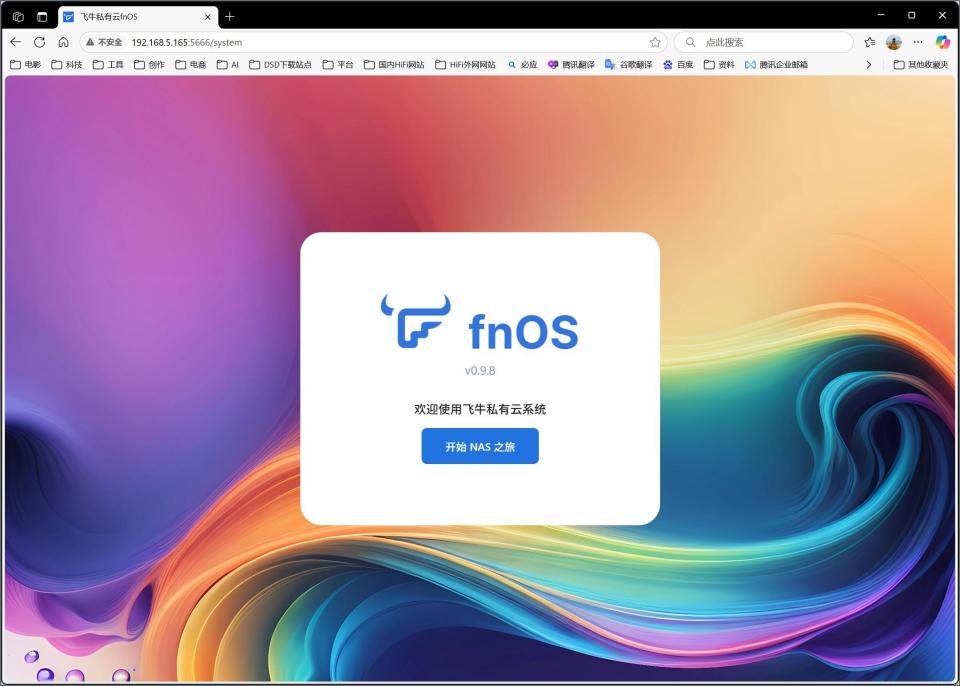
Task: Open the 科技 bookmarks folder
Action: pos(67,64)
